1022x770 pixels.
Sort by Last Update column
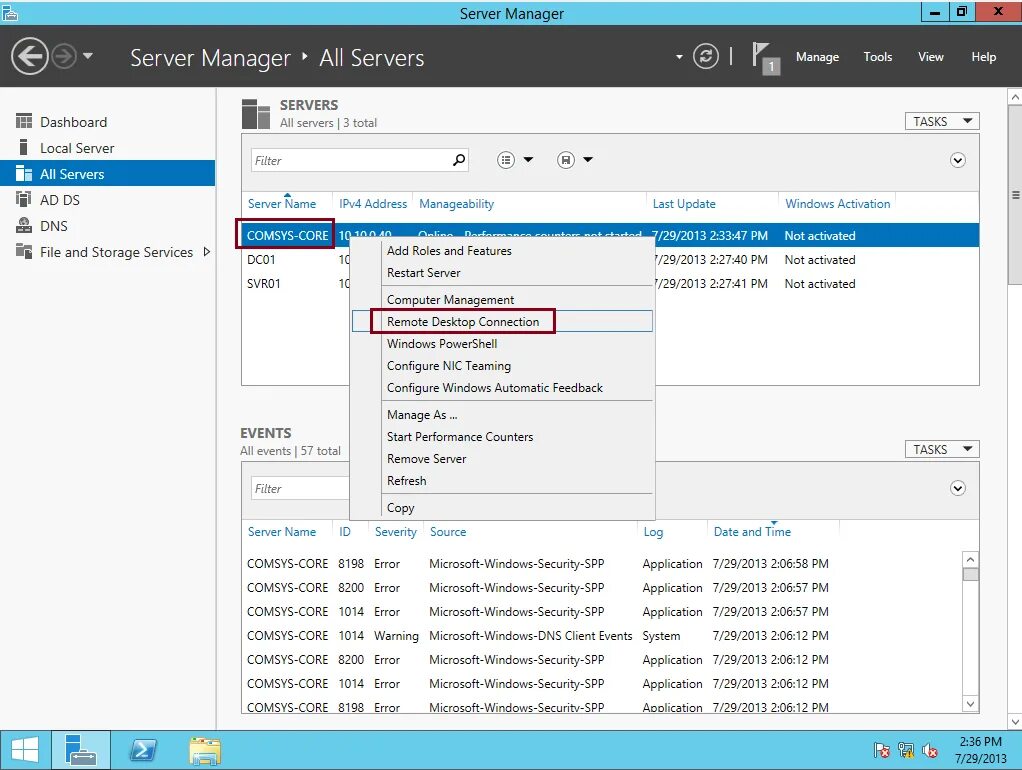coord(684,204)
